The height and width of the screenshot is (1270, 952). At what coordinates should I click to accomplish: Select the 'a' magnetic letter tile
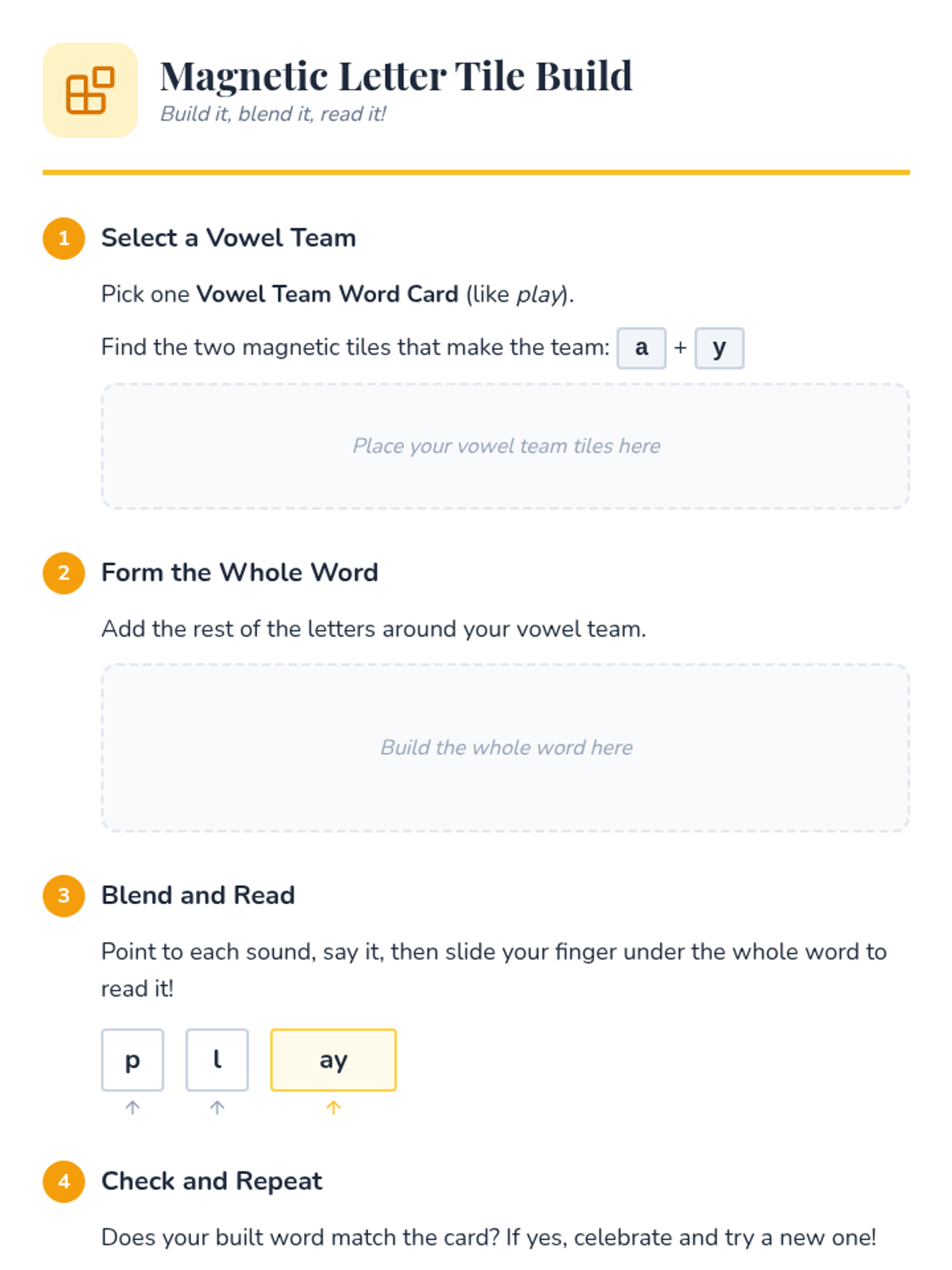click(x=641, y=348)
